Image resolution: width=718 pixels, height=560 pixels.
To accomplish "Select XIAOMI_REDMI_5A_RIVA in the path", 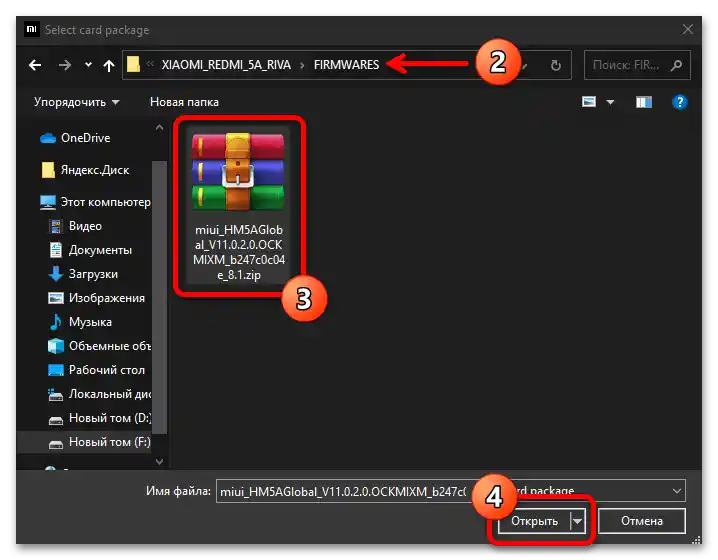I will [226, 65].
